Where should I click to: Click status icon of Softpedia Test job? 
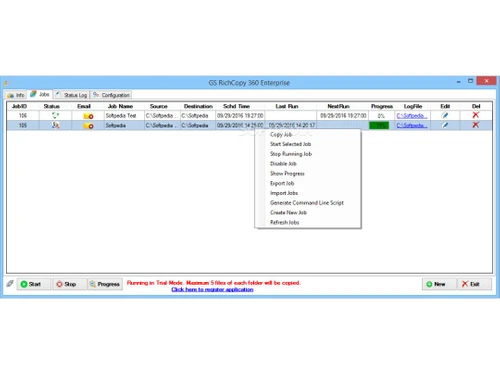click(55, 116)
